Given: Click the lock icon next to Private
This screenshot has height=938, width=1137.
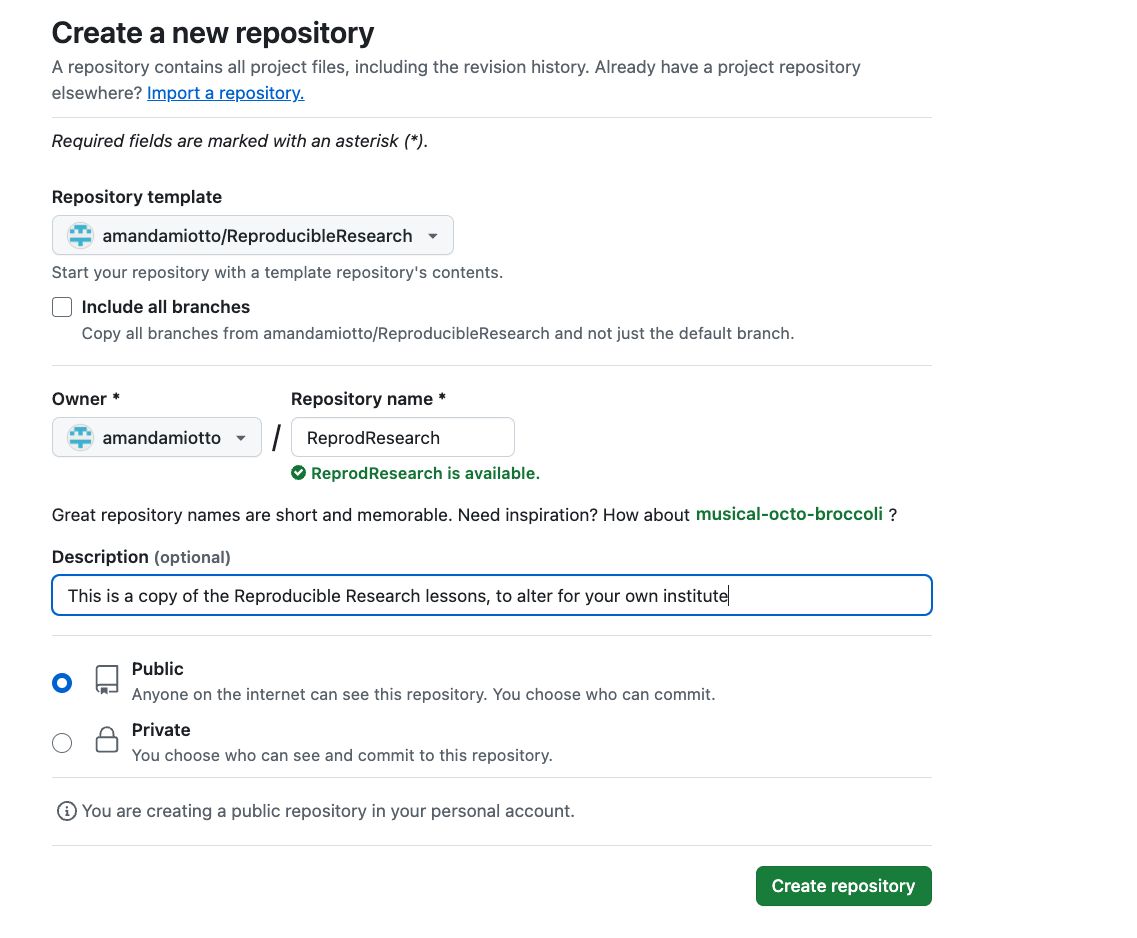Looking at the screenshot, I should point(106,741).
